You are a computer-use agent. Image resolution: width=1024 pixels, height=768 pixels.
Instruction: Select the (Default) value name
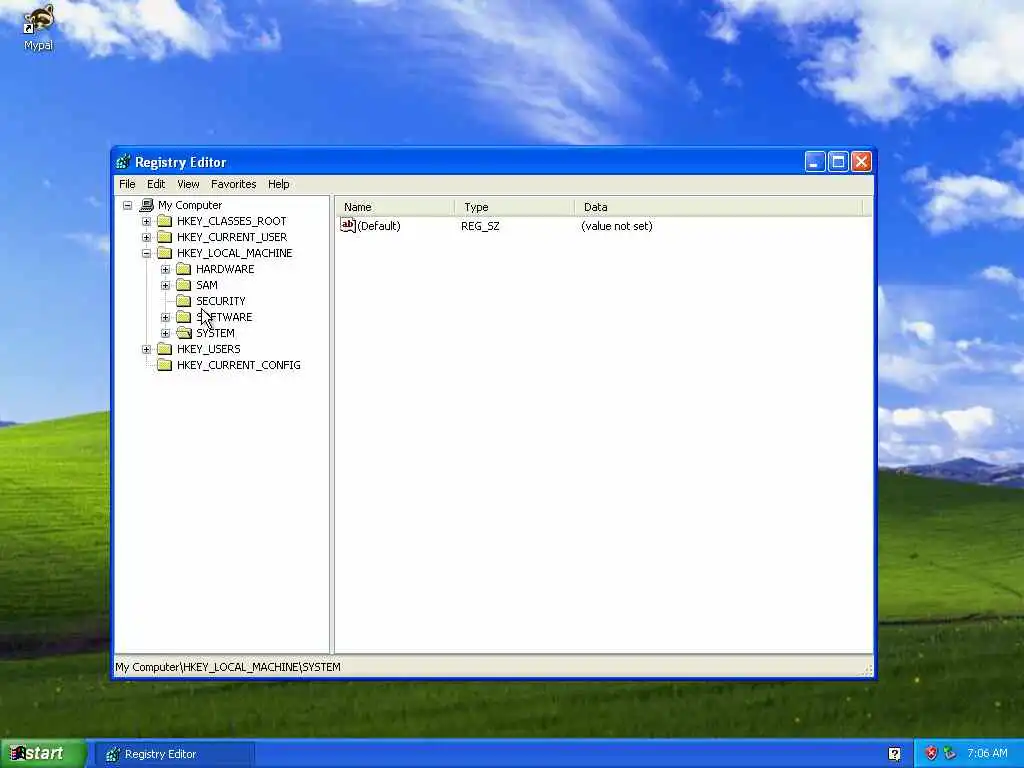pyautogui.click(x=379, y=226)
